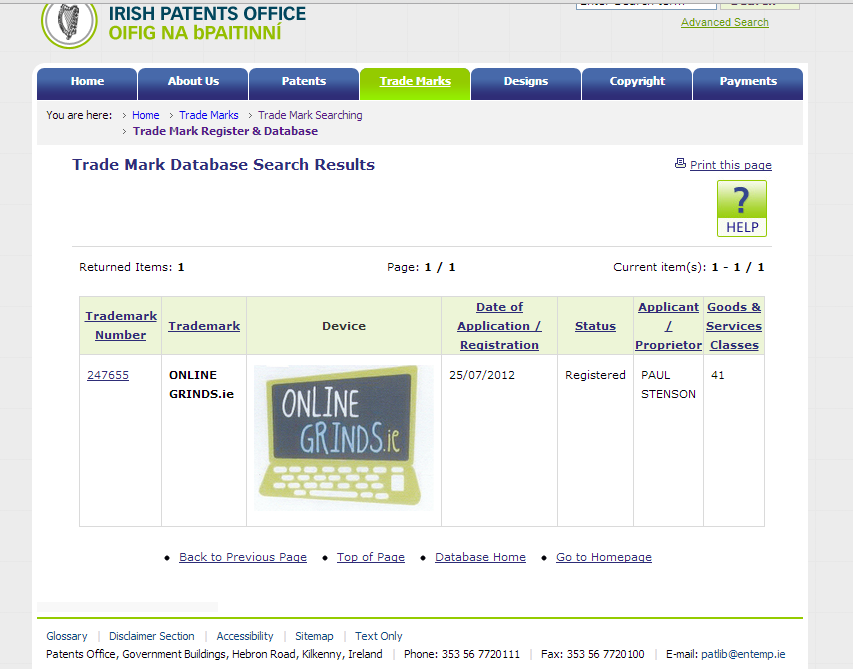Open trademark number 247655 details

click(108, 375)
